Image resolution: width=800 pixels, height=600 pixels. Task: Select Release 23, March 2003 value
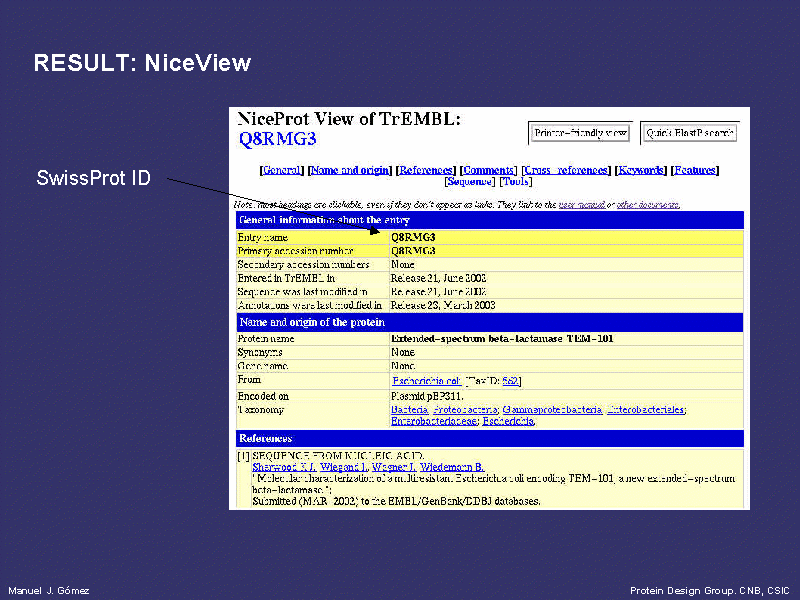443,305
